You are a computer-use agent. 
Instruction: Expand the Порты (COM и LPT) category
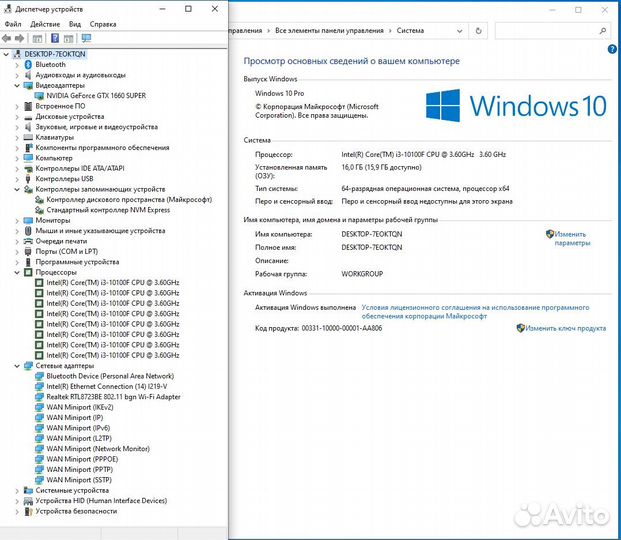coord(17,252)
